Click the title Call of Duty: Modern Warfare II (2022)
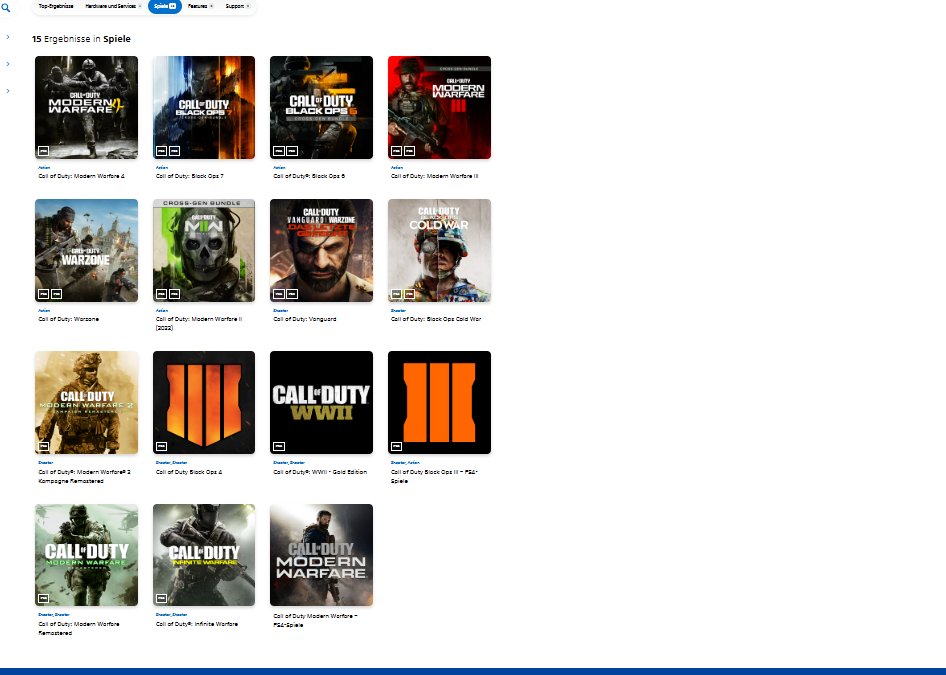Image resolution: width=946 pixels, height=675 pixels. point(198,323)
